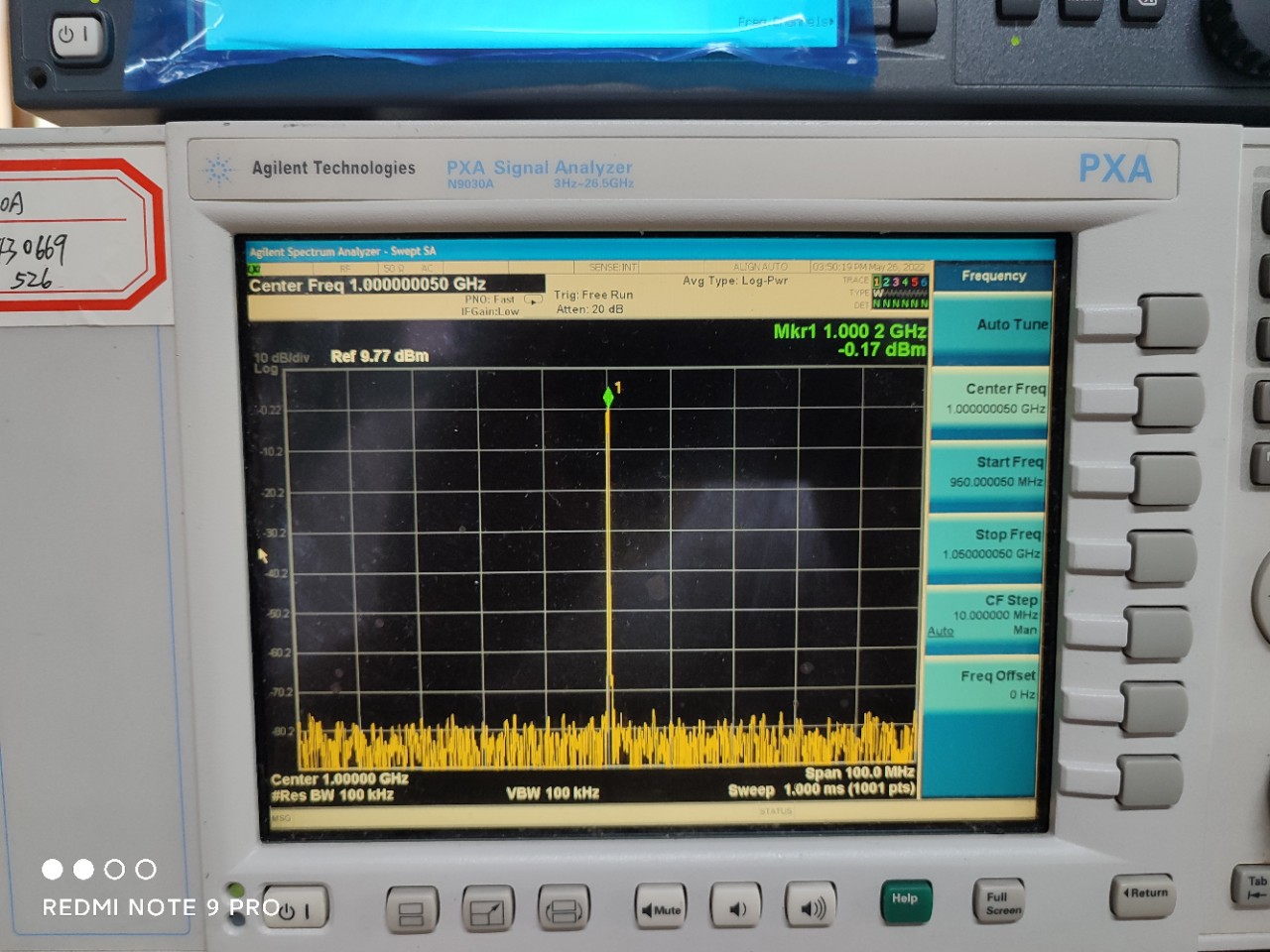
Task: Click the SENSE:INT status indicator
Action: 613,267
